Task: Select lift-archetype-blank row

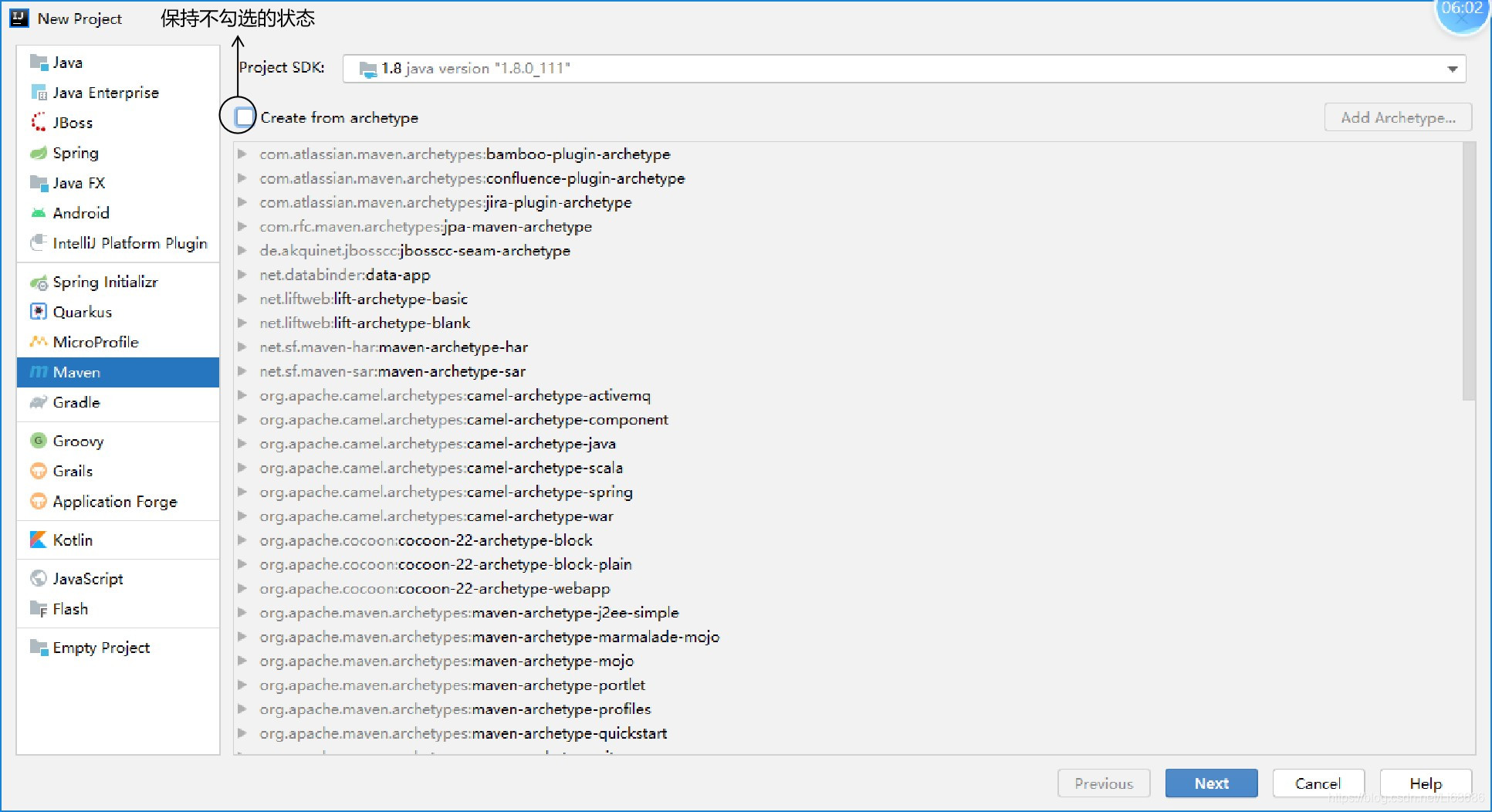Action: pyautogui.click(x=848, y=323)
